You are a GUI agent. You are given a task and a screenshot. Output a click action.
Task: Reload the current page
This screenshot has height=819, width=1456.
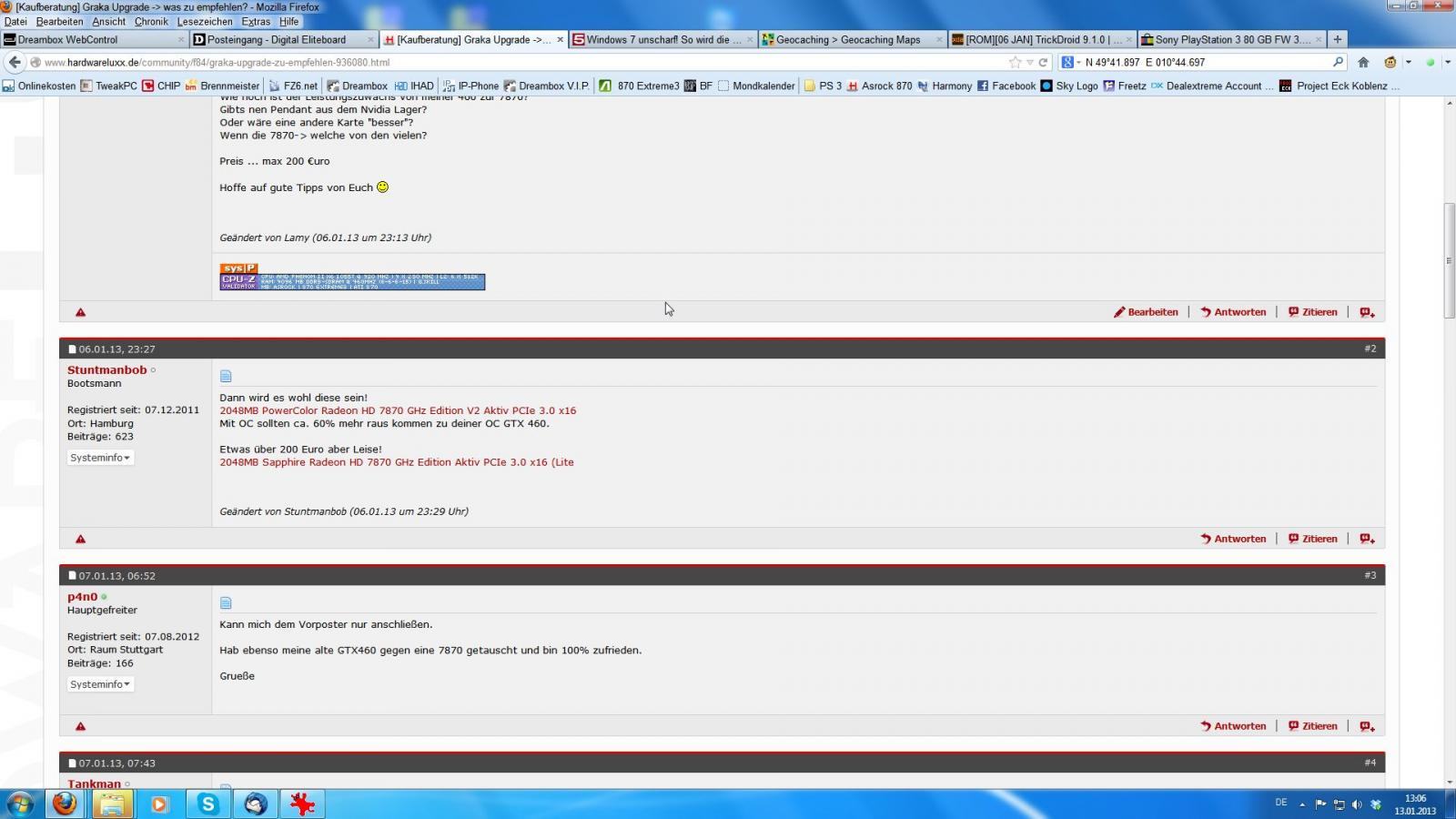pos(1043,62)
